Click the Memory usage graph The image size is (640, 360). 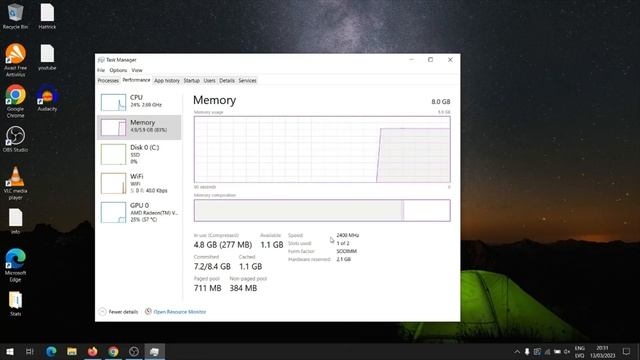point(322,149)
